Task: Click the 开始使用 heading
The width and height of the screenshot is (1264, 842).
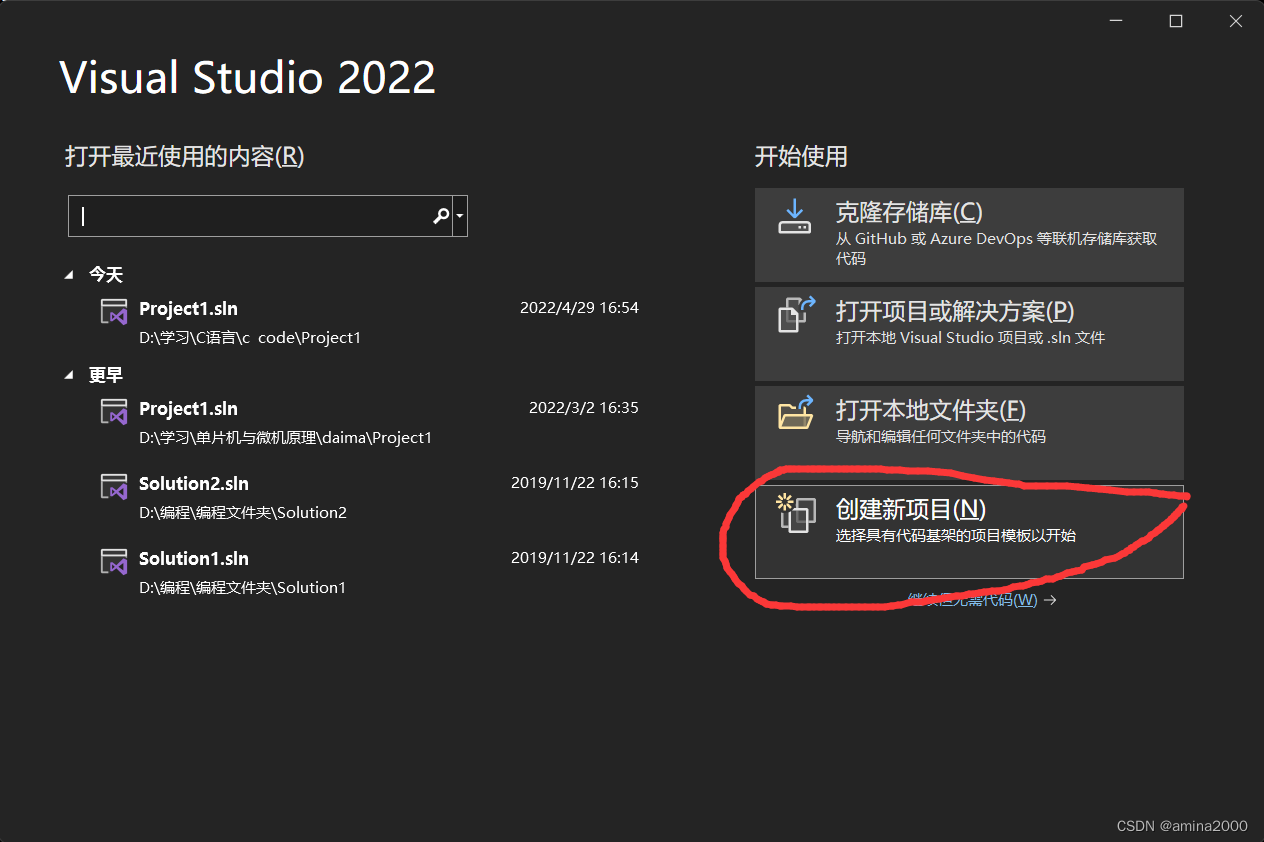Action: (801, 157)
